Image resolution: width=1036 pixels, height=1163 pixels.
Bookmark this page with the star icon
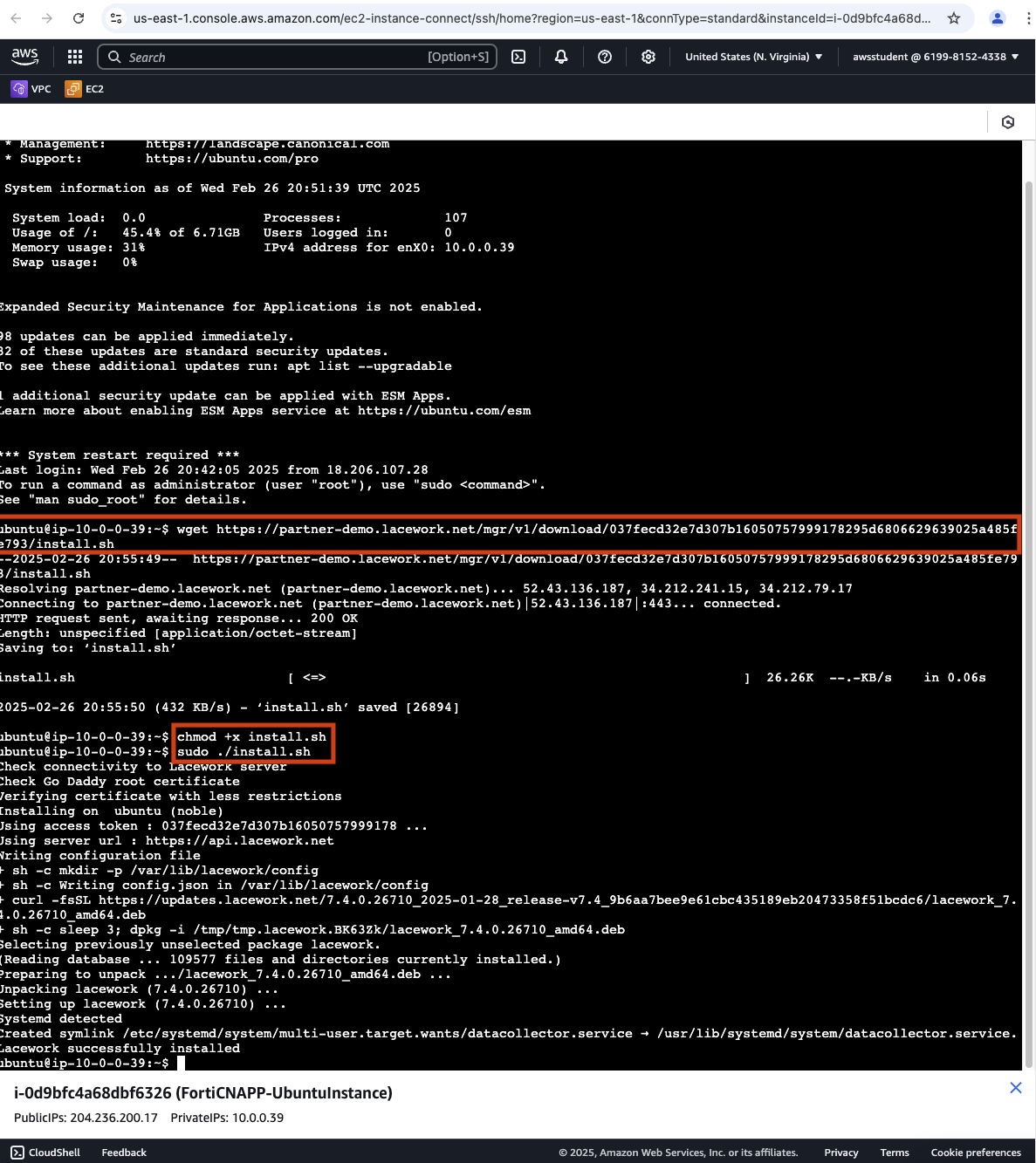[x=954, y=18]
